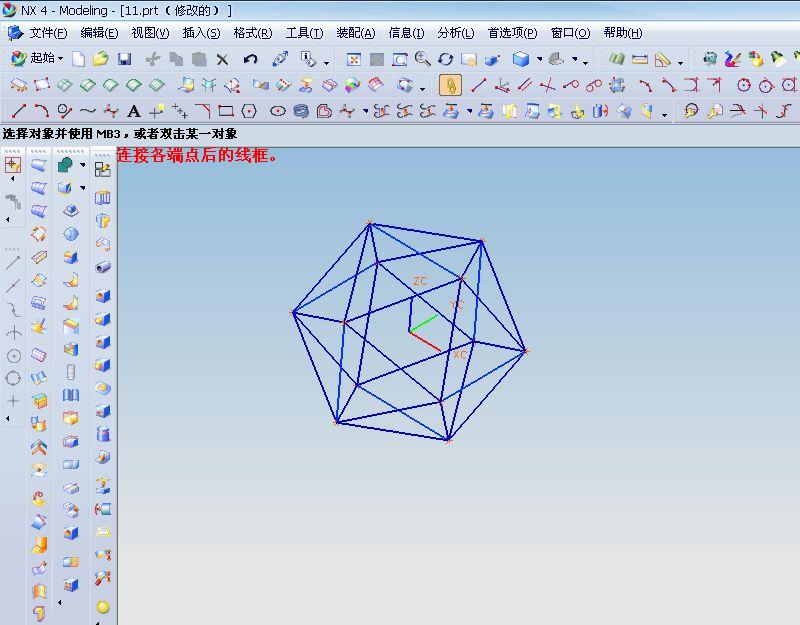Click the parallel lines tool icon
This screenshot has height=625, width=800.
pyautogui.click(x=525, y=85)
